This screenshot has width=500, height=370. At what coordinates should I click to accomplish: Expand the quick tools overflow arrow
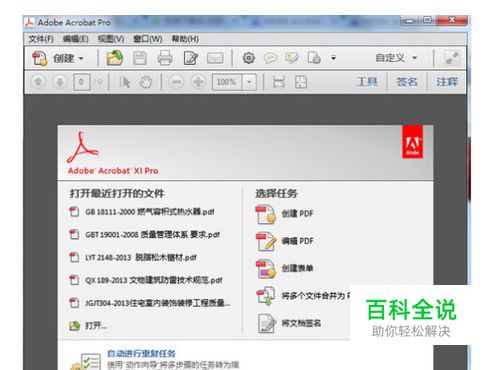[x=333, y=58]
